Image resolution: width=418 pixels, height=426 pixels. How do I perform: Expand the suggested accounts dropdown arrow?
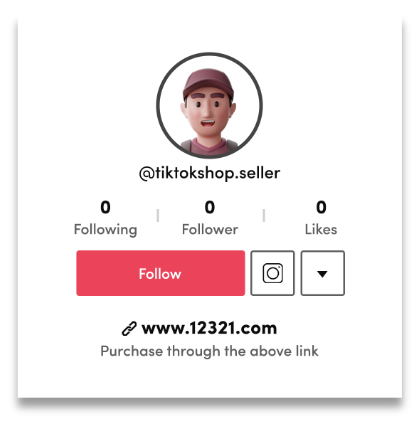pos(323,273)
